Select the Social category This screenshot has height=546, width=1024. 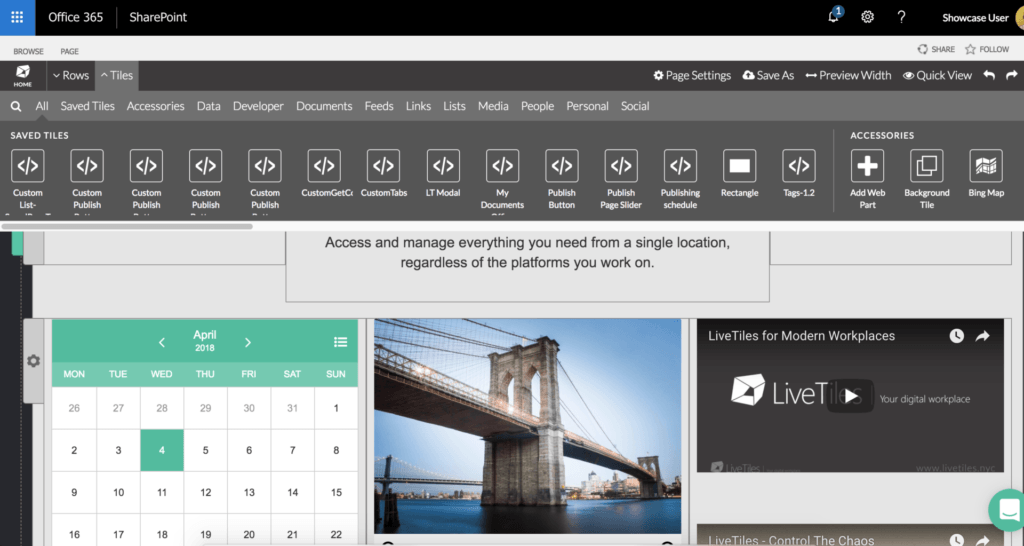pos(635,106)
